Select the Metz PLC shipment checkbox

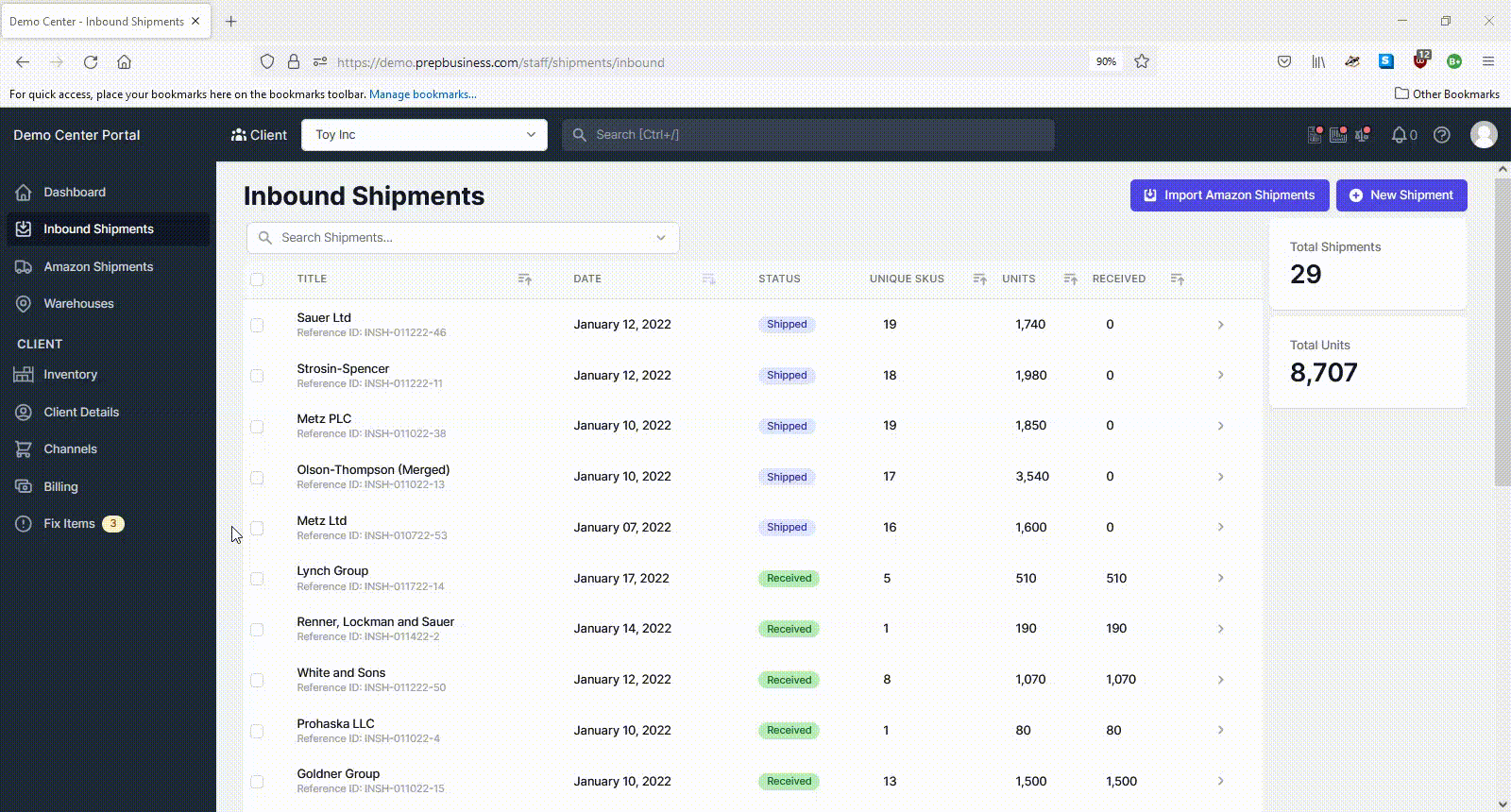click(x=257, y=427)
